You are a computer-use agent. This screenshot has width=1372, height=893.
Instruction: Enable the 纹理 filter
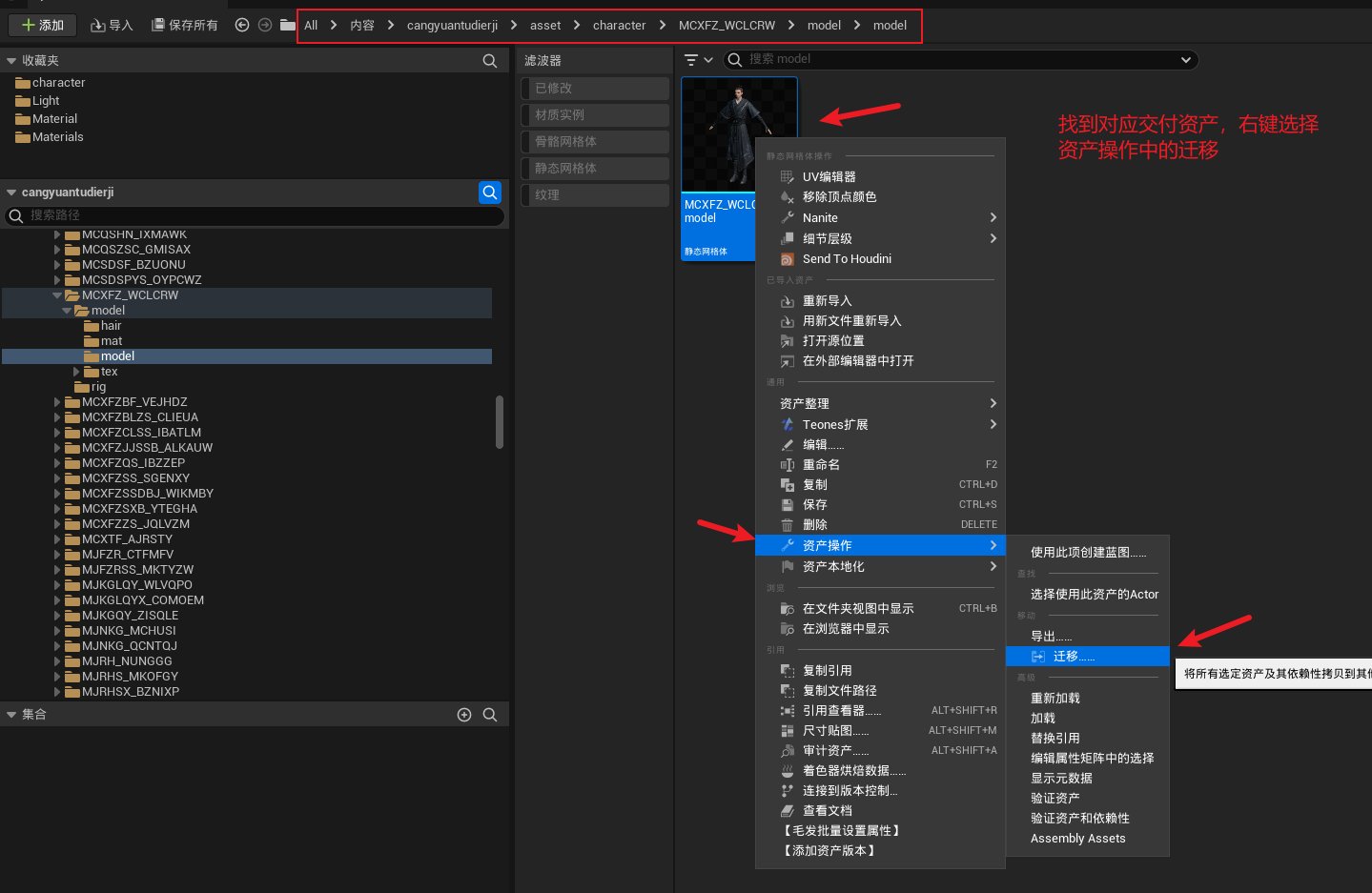595,195
